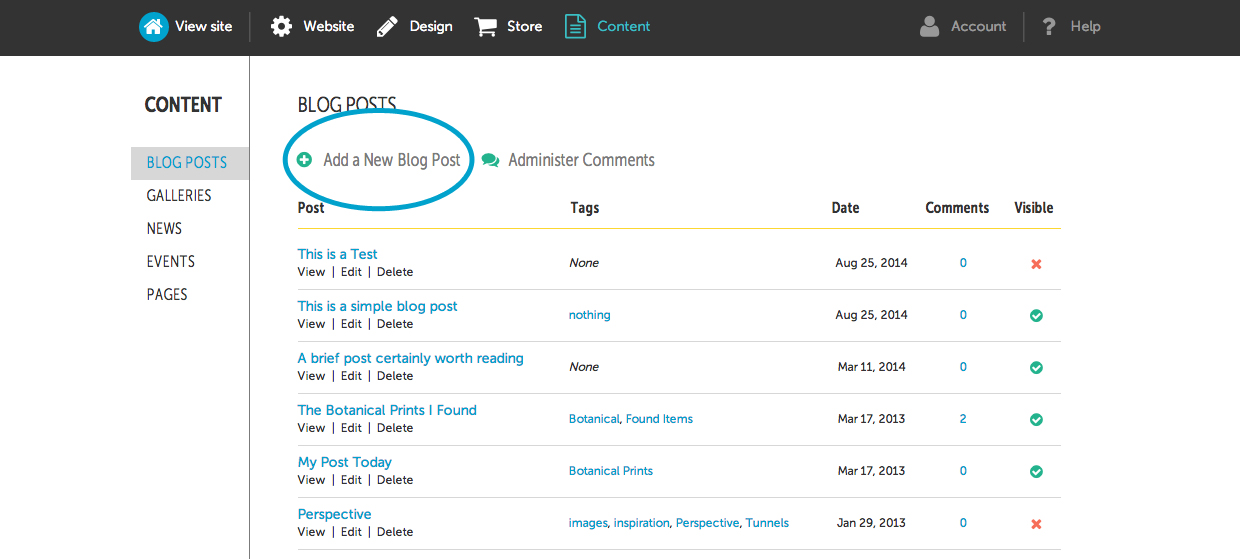Go to Events in the sidebar
This screenshot has height=559, width=1240.
tap(171, 262)
